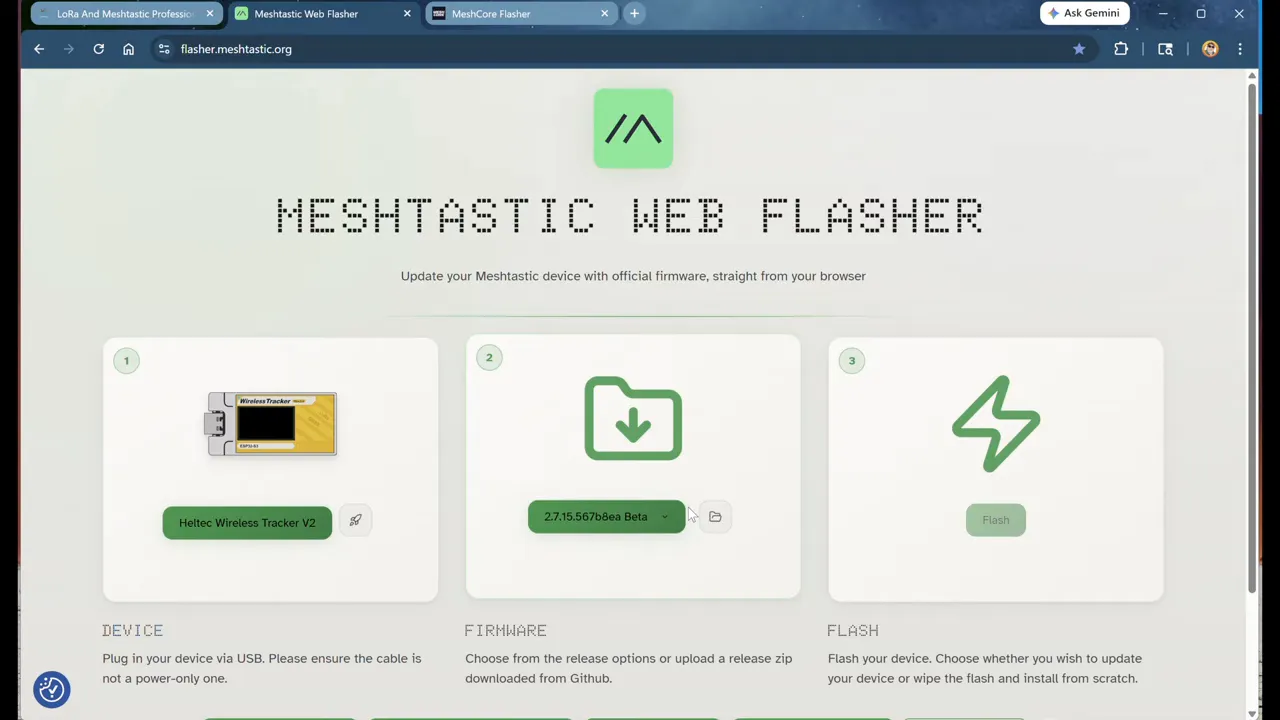Click Ask Gemini button
This screenshot has width=1280, height=720.
tap(1084, 13)
